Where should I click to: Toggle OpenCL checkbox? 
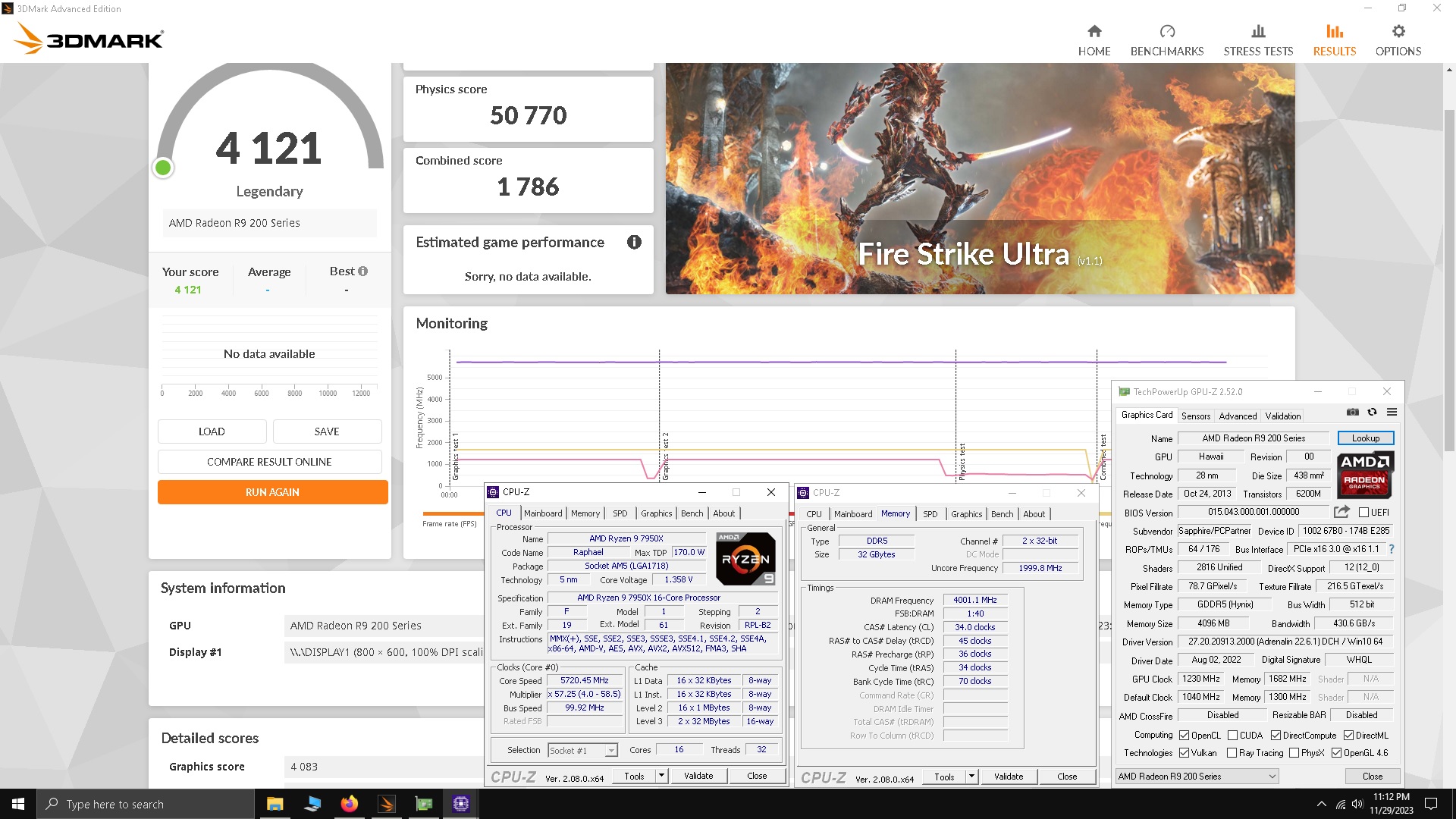tap(1184, 736)
